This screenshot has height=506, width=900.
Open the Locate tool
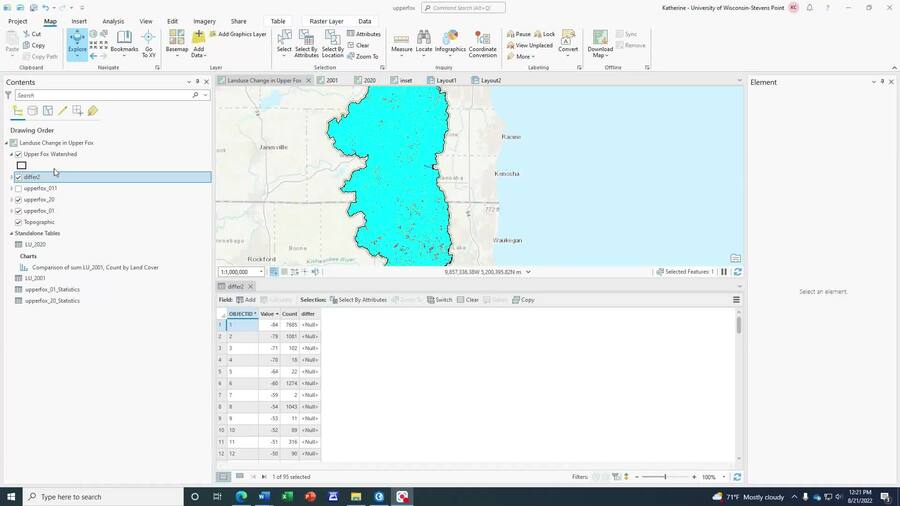[x=424, y=42]
